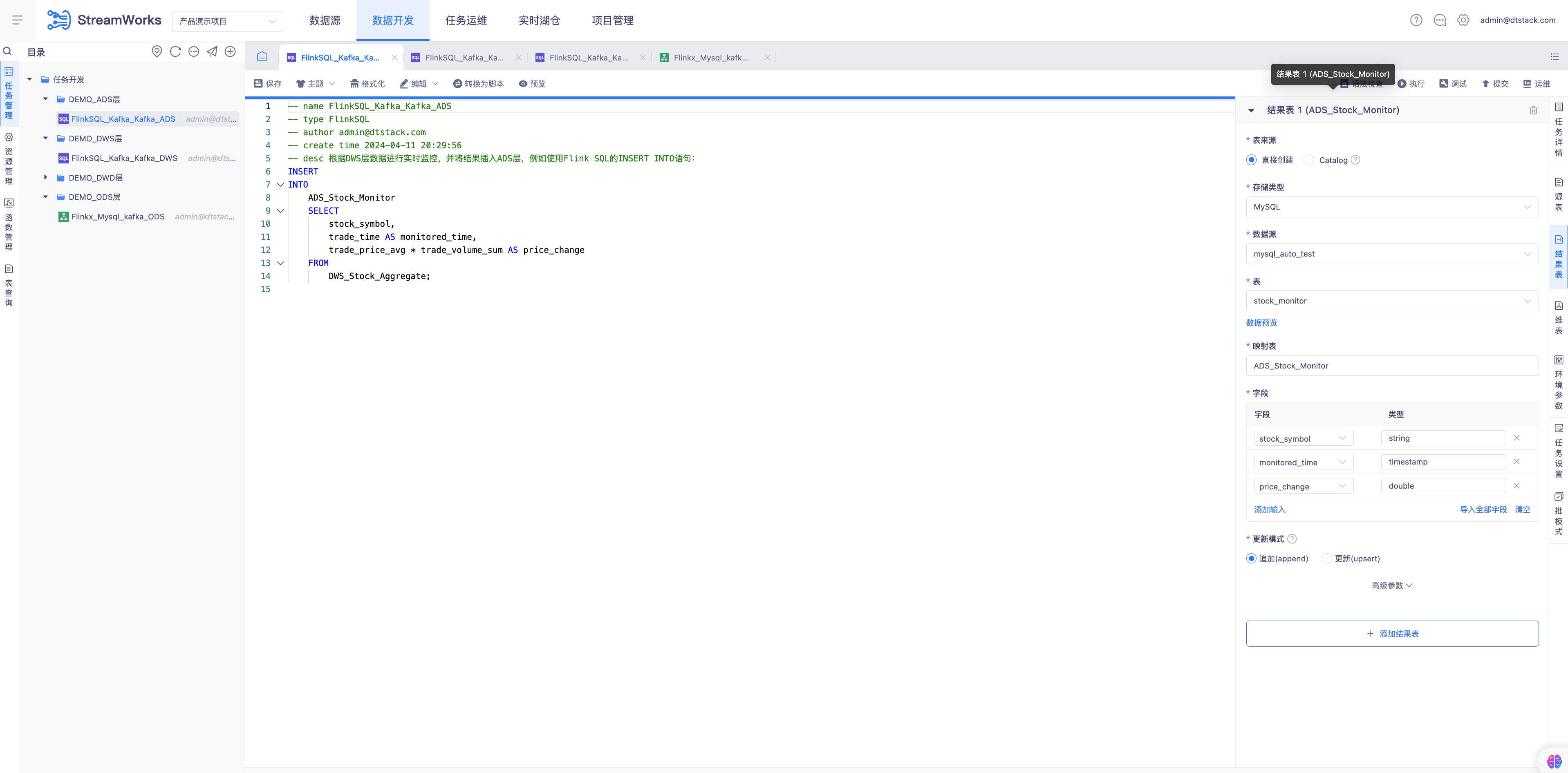Open the AI assistant brain icon
This screenshot has height=773, width=1568.
1554,761
